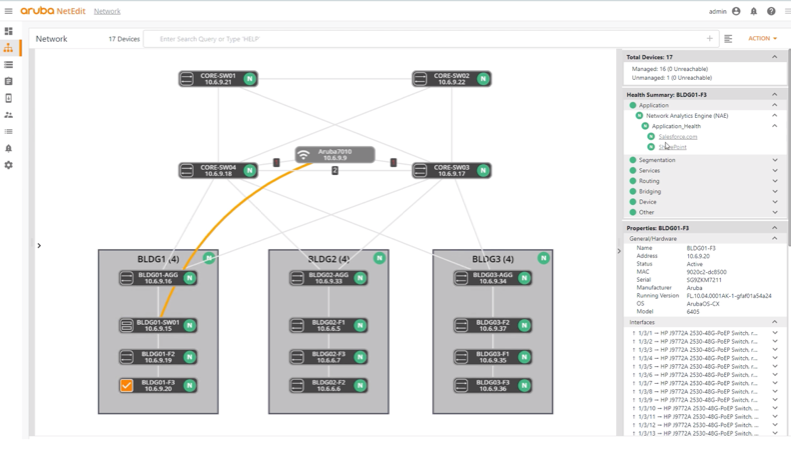The width and height of the screenshot is (791, 449).
Task: Open settings gear in left sidebar
Action: pyautogui.click(x=9, y=165)
